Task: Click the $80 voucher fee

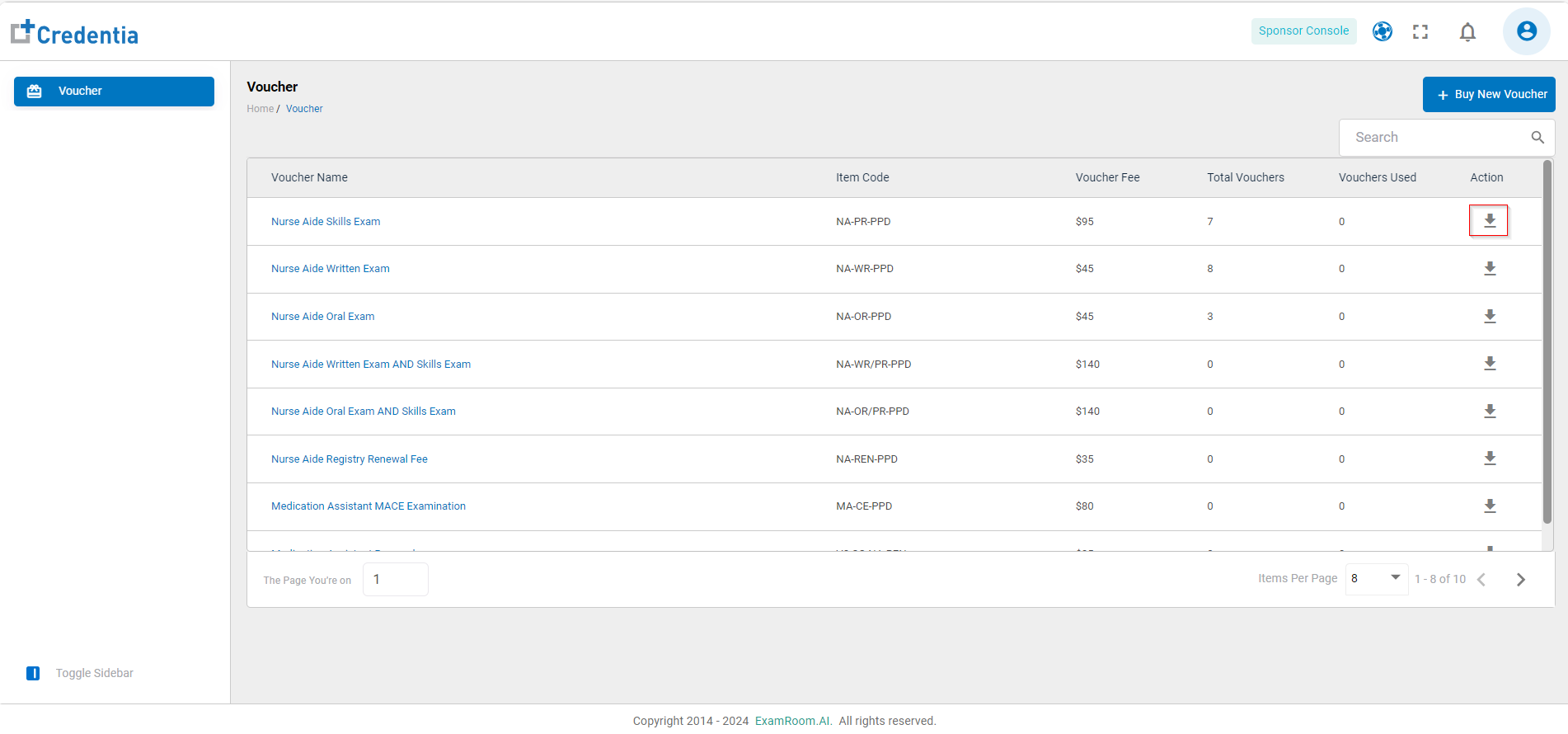Action: click(1085, 506)
